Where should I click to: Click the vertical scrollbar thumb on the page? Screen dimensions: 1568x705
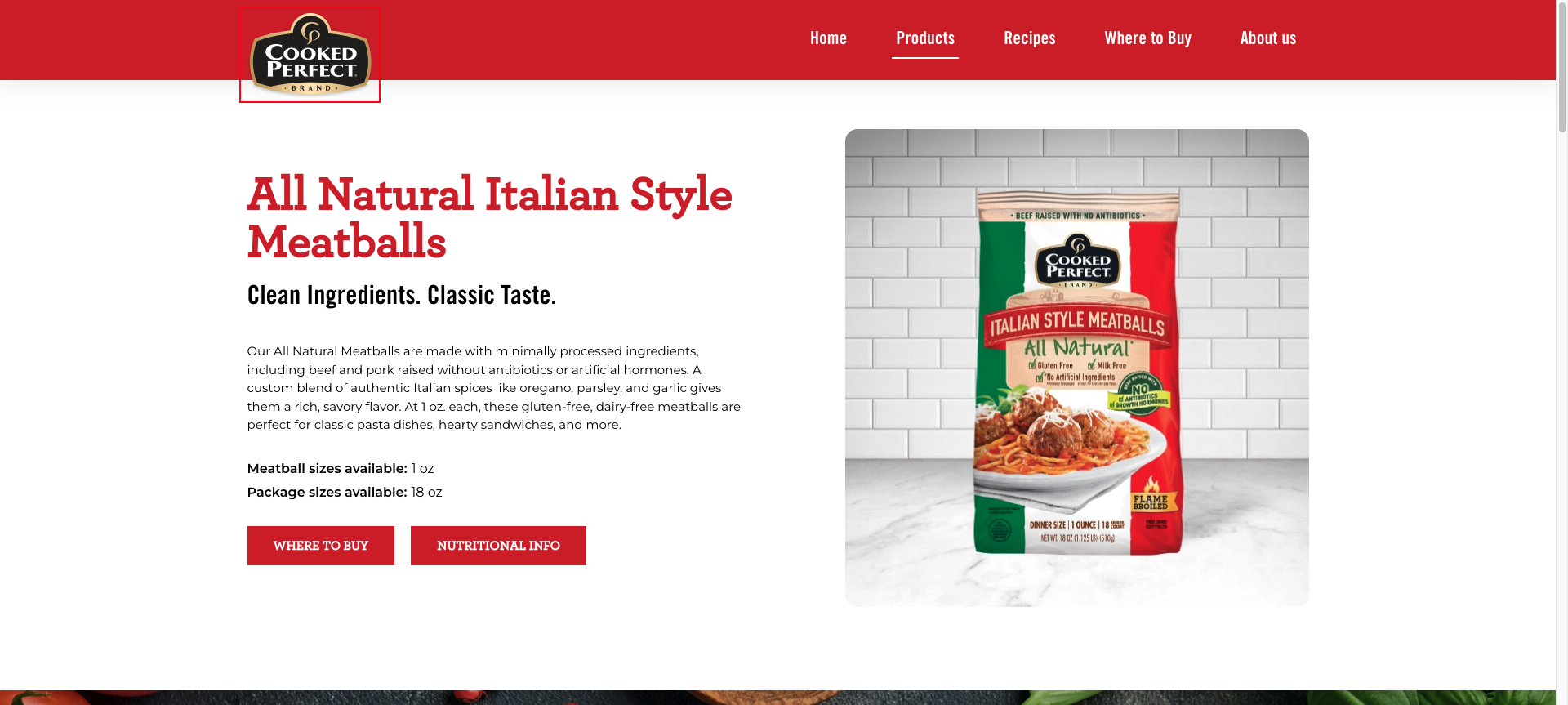pos(1561,65)
